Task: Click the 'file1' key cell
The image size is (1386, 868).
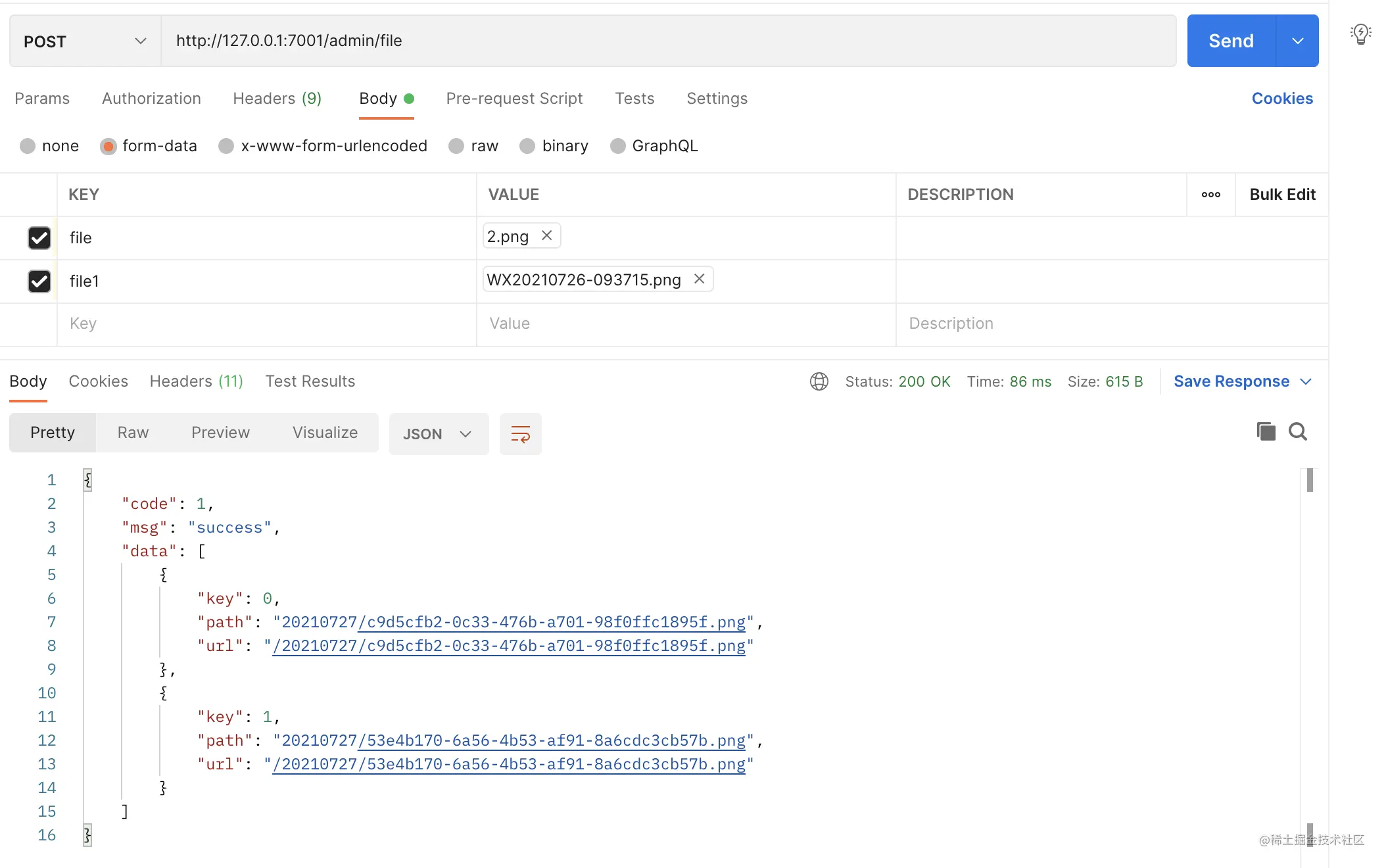Action: (x=267, y=281)
